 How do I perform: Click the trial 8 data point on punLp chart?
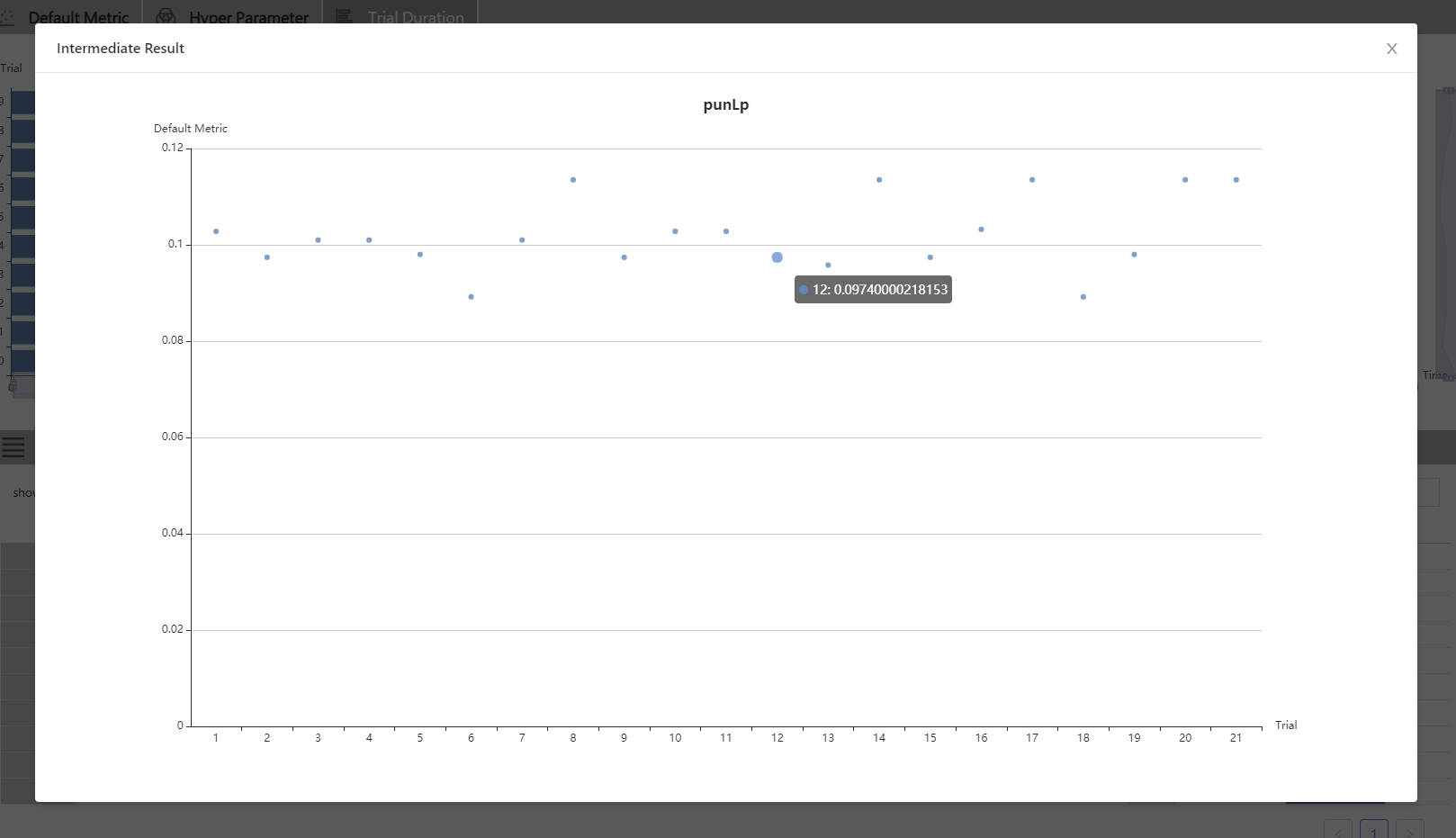point(572,180)
